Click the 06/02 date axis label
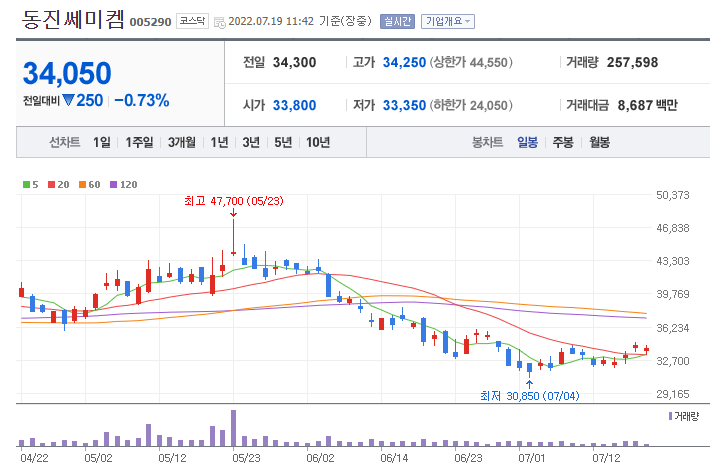Viewport: 710px width, 469px height. 320,458
